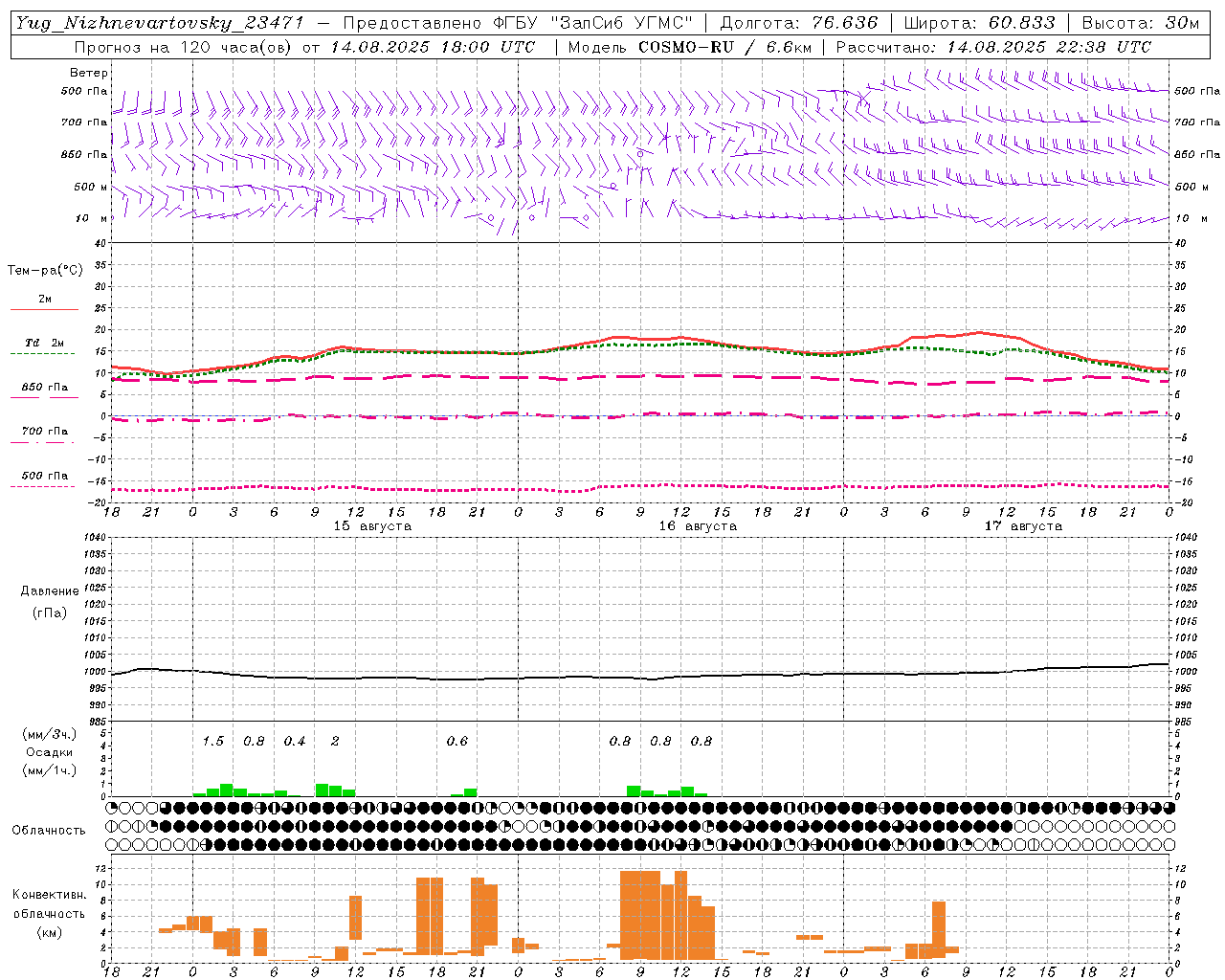Click the Осадки precipitation label
The width and height of the screenshot is (1225, 980).
[49, 752]
